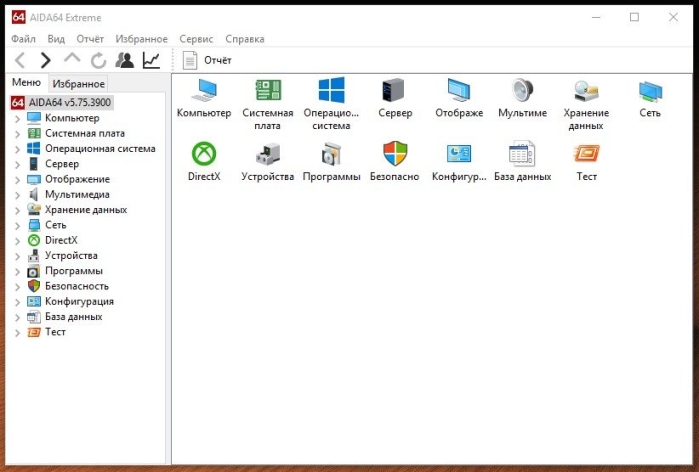Expand the Хранение данных tree node chevron

[17, 210]
